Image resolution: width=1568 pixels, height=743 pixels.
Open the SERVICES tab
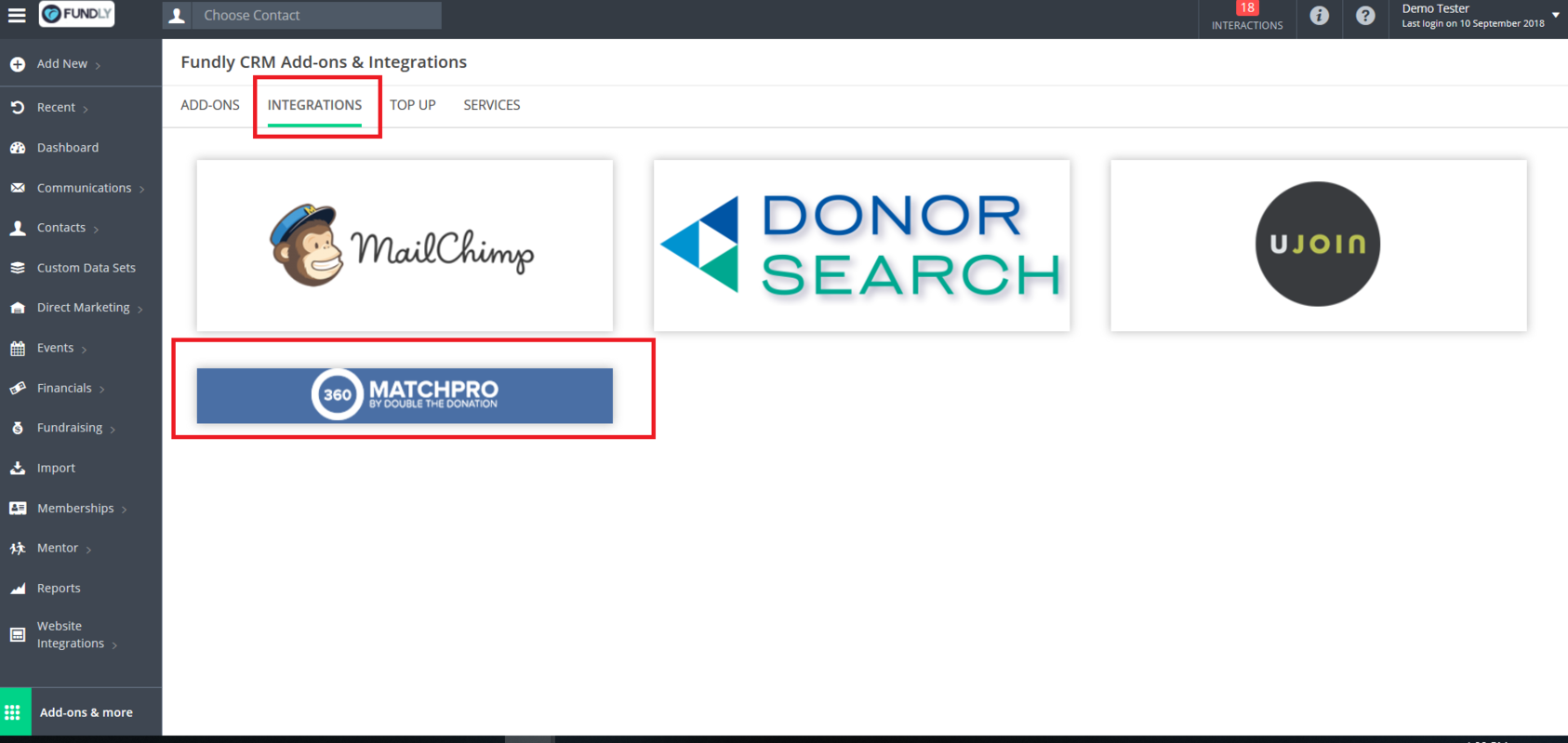point(492,105)
